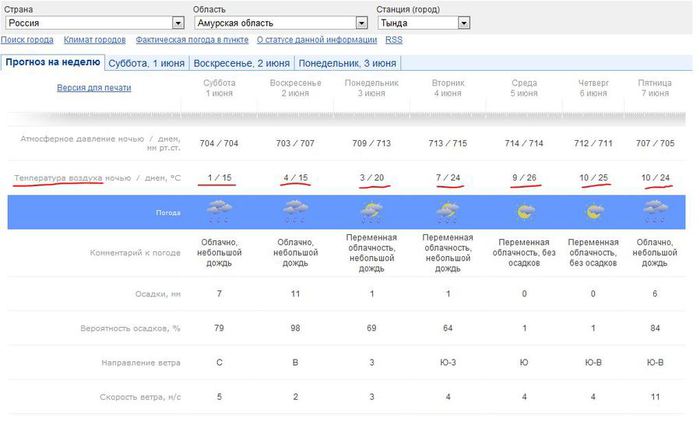Click the Комментарий к погоде row label

point(135,253)
